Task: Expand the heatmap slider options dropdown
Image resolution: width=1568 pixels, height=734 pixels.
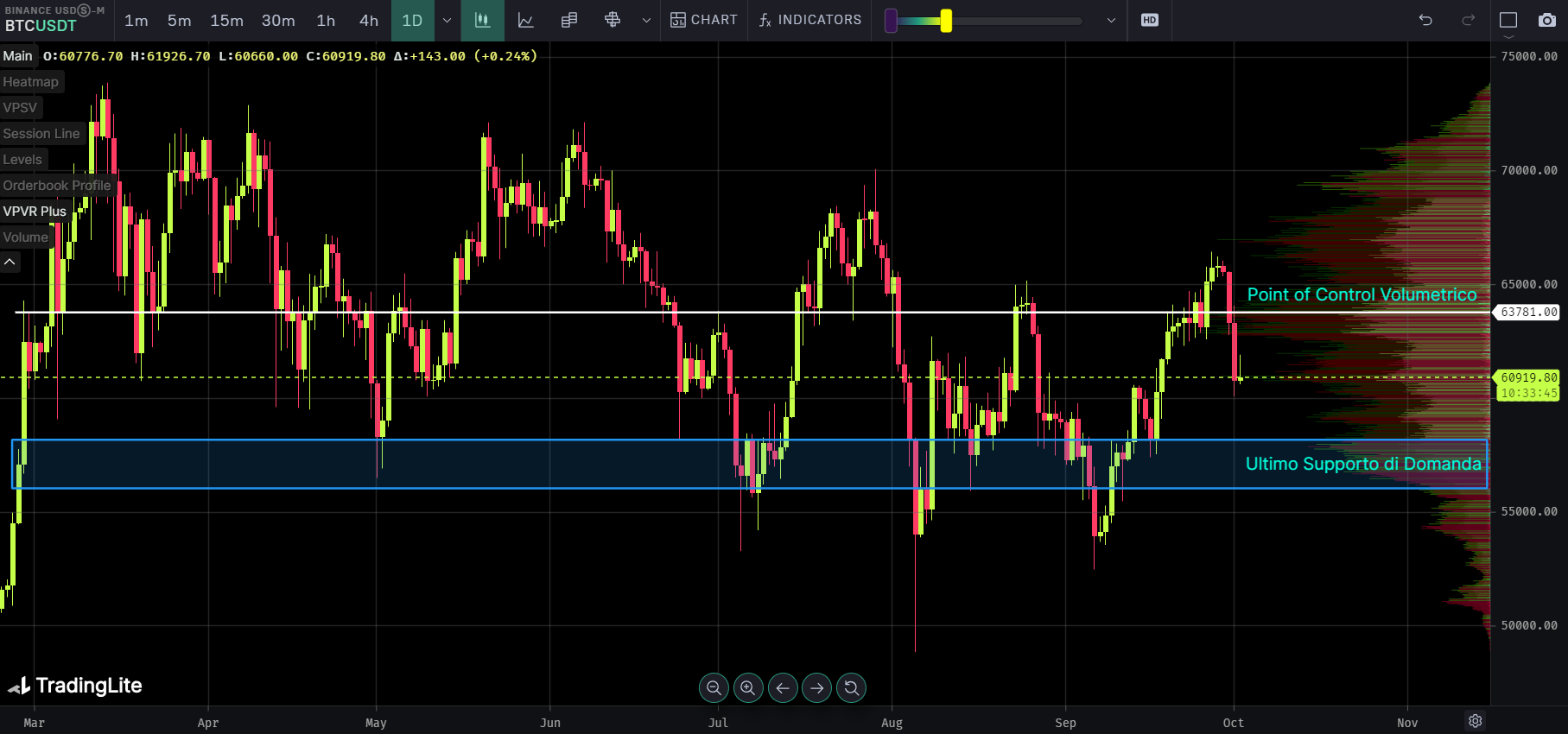Action: coord(1111,20)
